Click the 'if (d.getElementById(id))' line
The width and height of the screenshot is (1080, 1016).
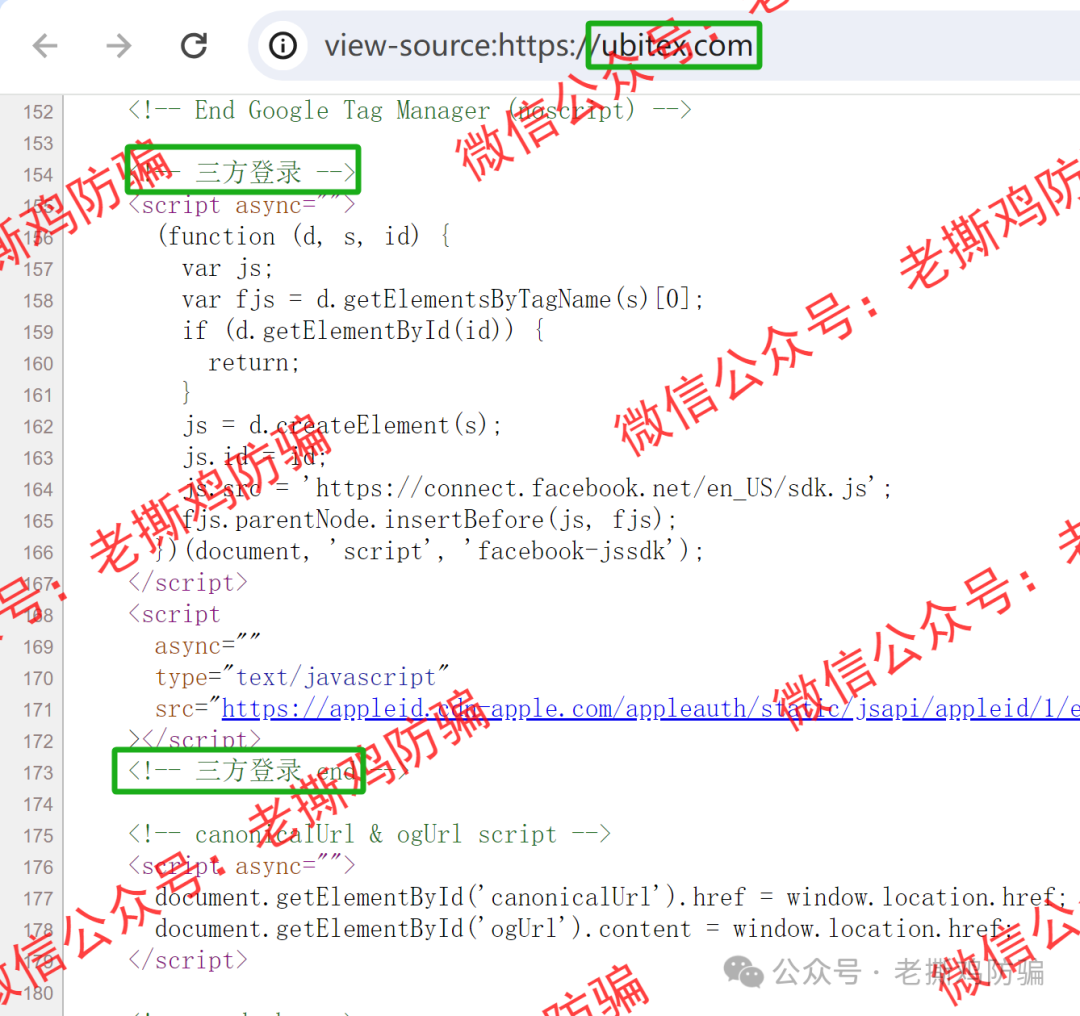(364, 331)
